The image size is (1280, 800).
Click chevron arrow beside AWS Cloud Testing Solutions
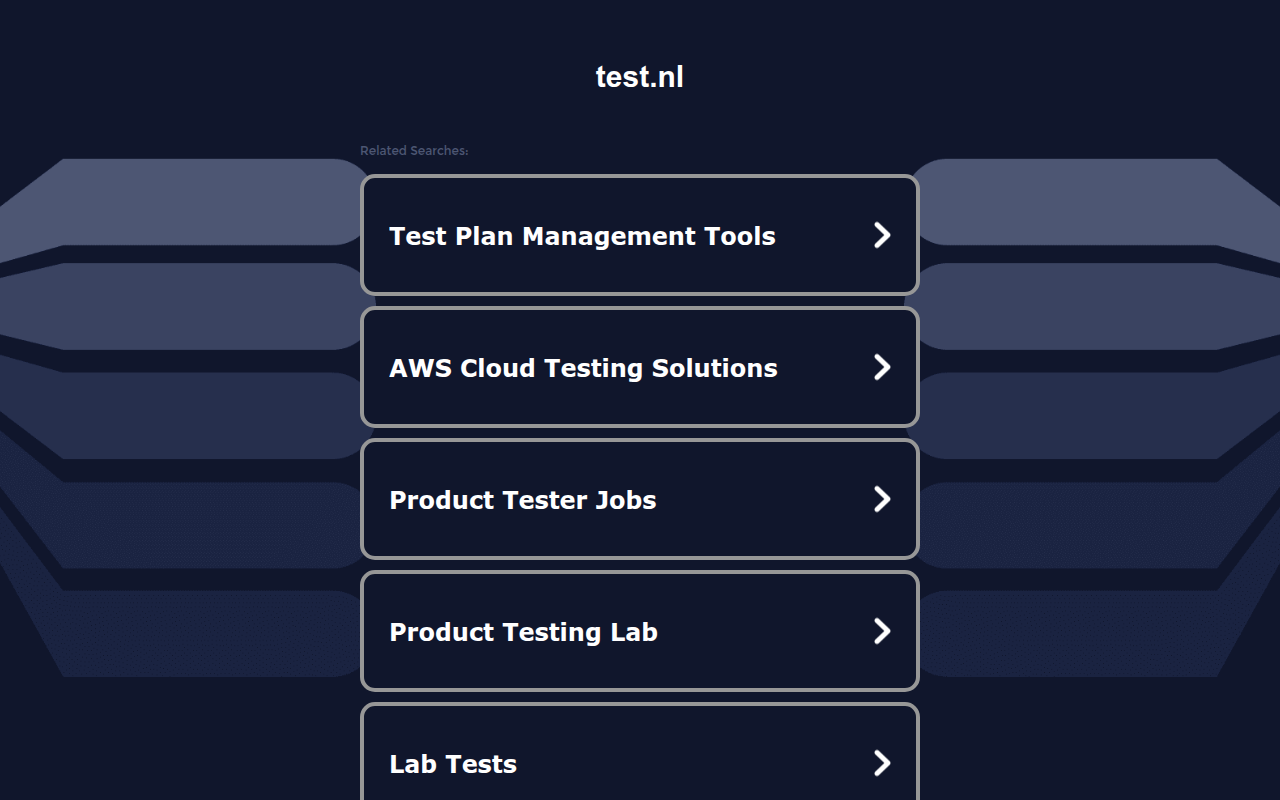point(882,367)
